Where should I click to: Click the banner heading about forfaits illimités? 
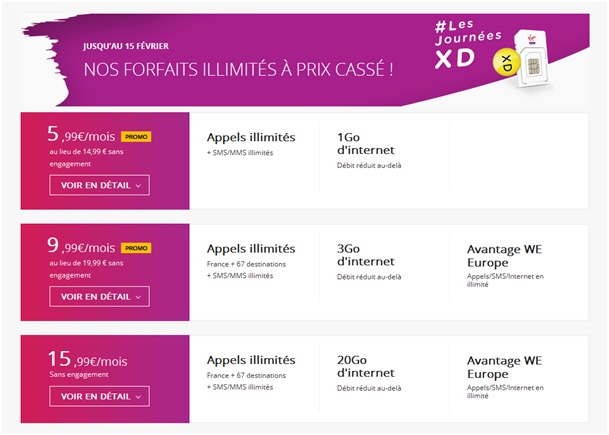pyautogui.click(x=236, y=70)
